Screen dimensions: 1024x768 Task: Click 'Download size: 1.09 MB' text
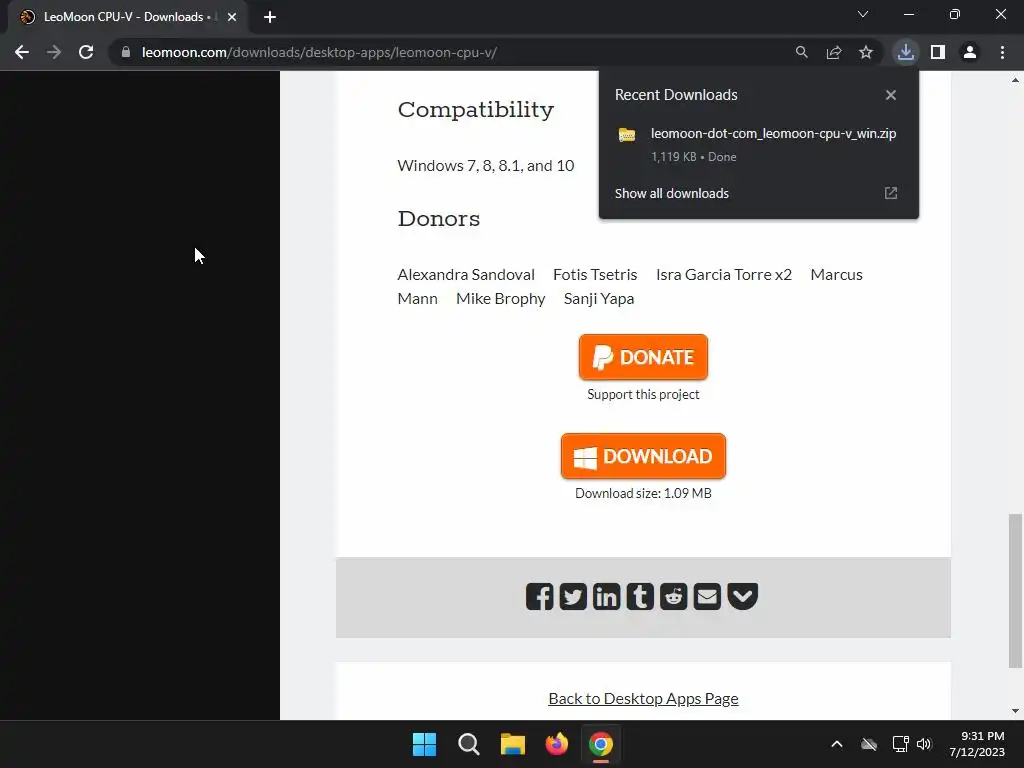pyautogui.click(x=643, y=493)
